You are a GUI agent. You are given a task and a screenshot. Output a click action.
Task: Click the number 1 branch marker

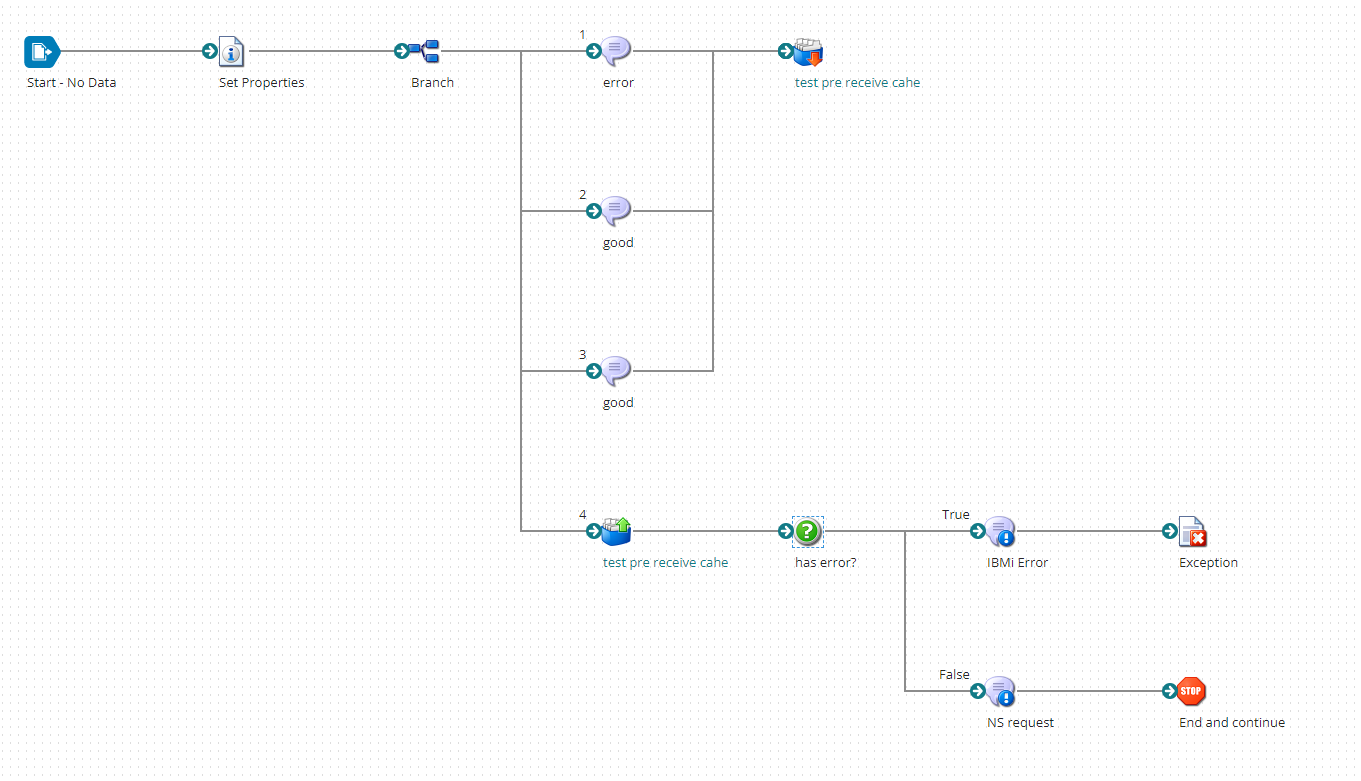tap(582, 32)
